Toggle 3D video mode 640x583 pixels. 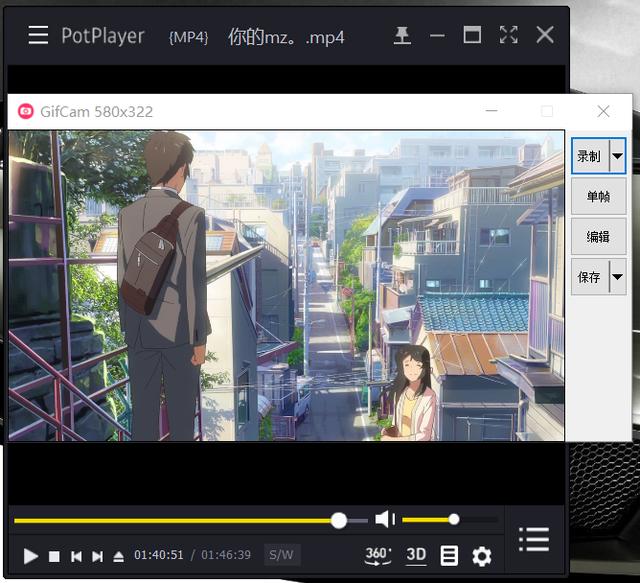416,555
